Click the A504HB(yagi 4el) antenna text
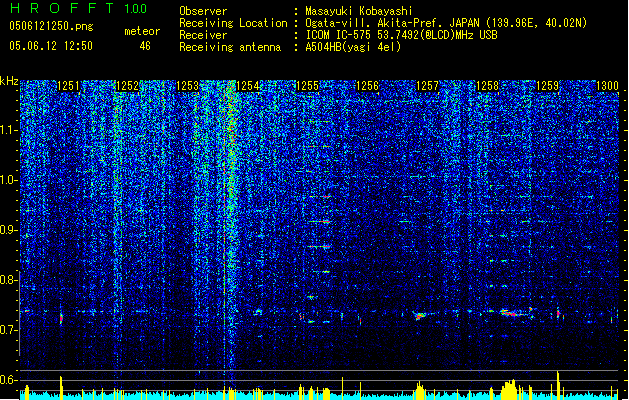The height and width of the screenshot is (400, 629). tap(353, 47)
